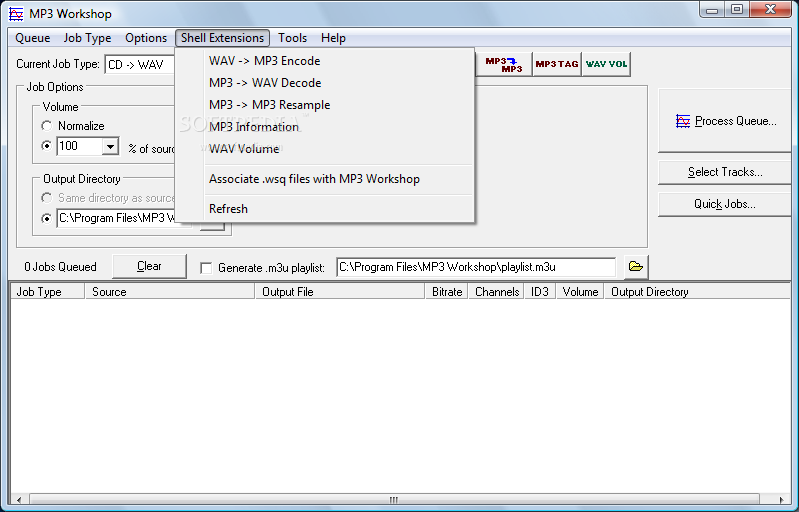Image resolution: width=799 pixels, height=512 pixels.
Task: Sort by Volume column header
Action: pos(580,292)
